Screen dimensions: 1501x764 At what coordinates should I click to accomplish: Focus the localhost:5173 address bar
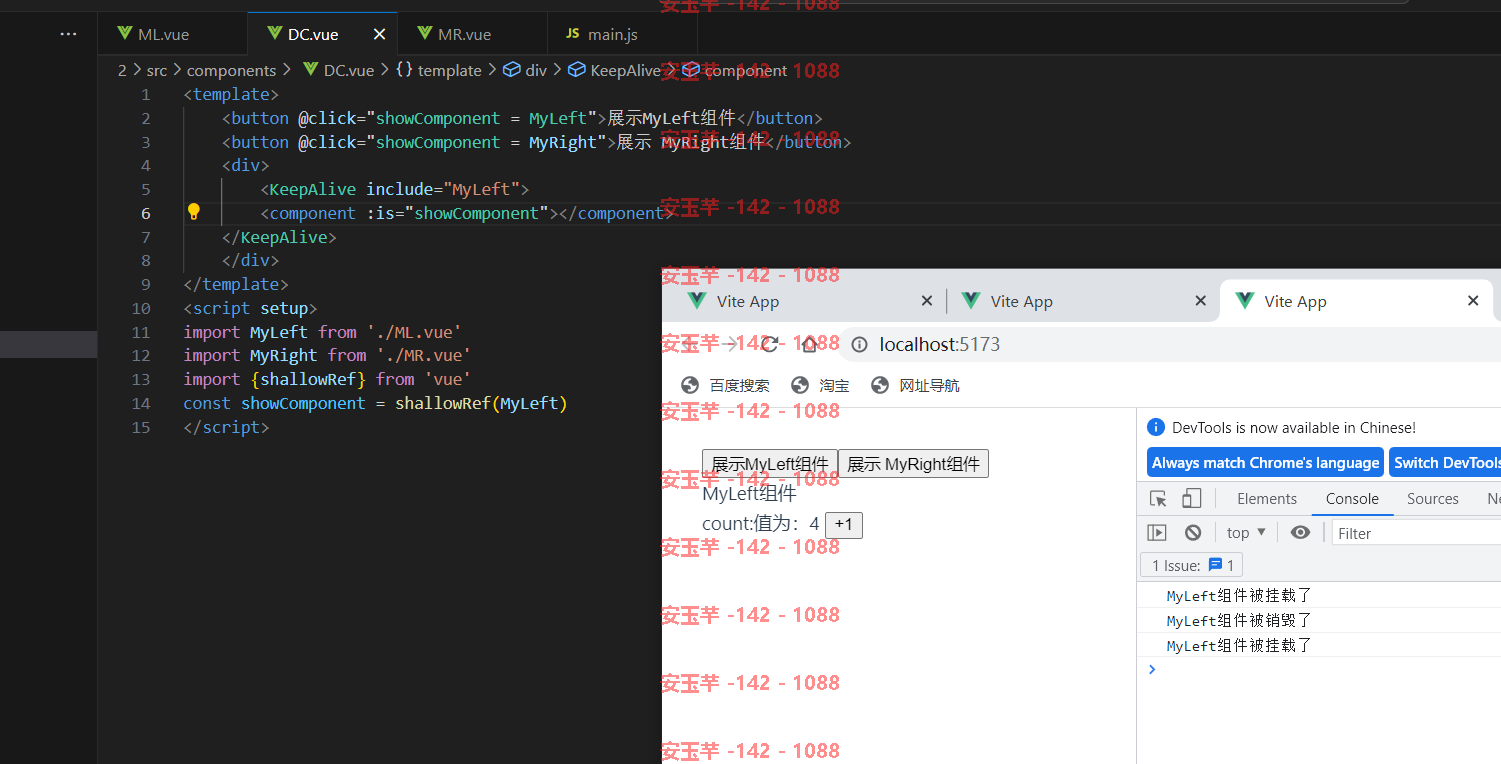(x=1170, y=344)
